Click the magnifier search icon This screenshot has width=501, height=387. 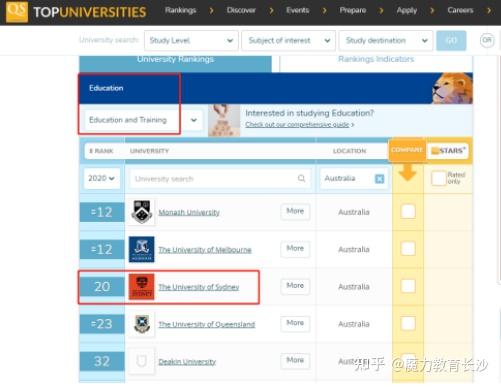[x=301, y=178]
